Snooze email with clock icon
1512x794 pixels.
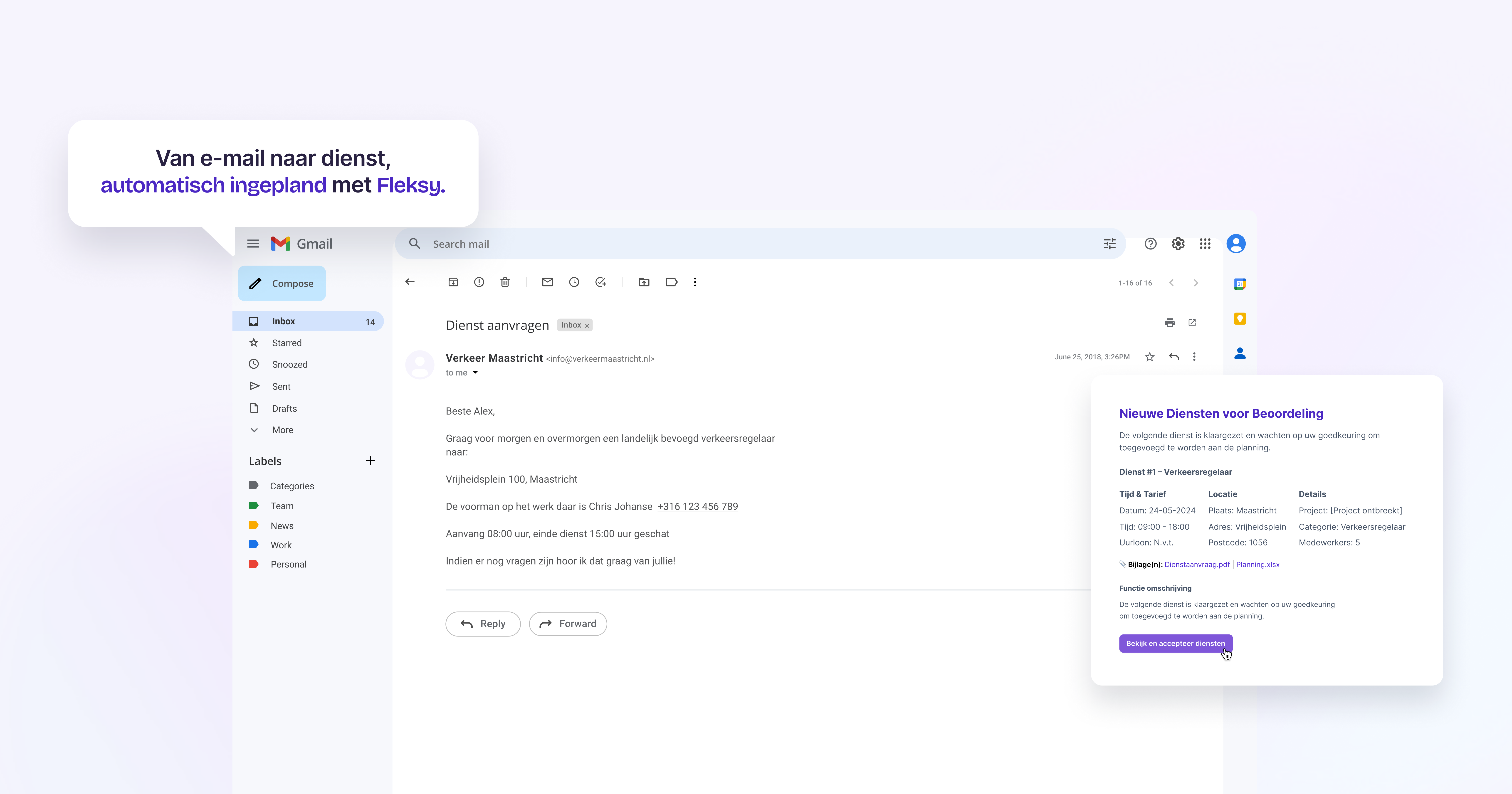tap(574, 282)
